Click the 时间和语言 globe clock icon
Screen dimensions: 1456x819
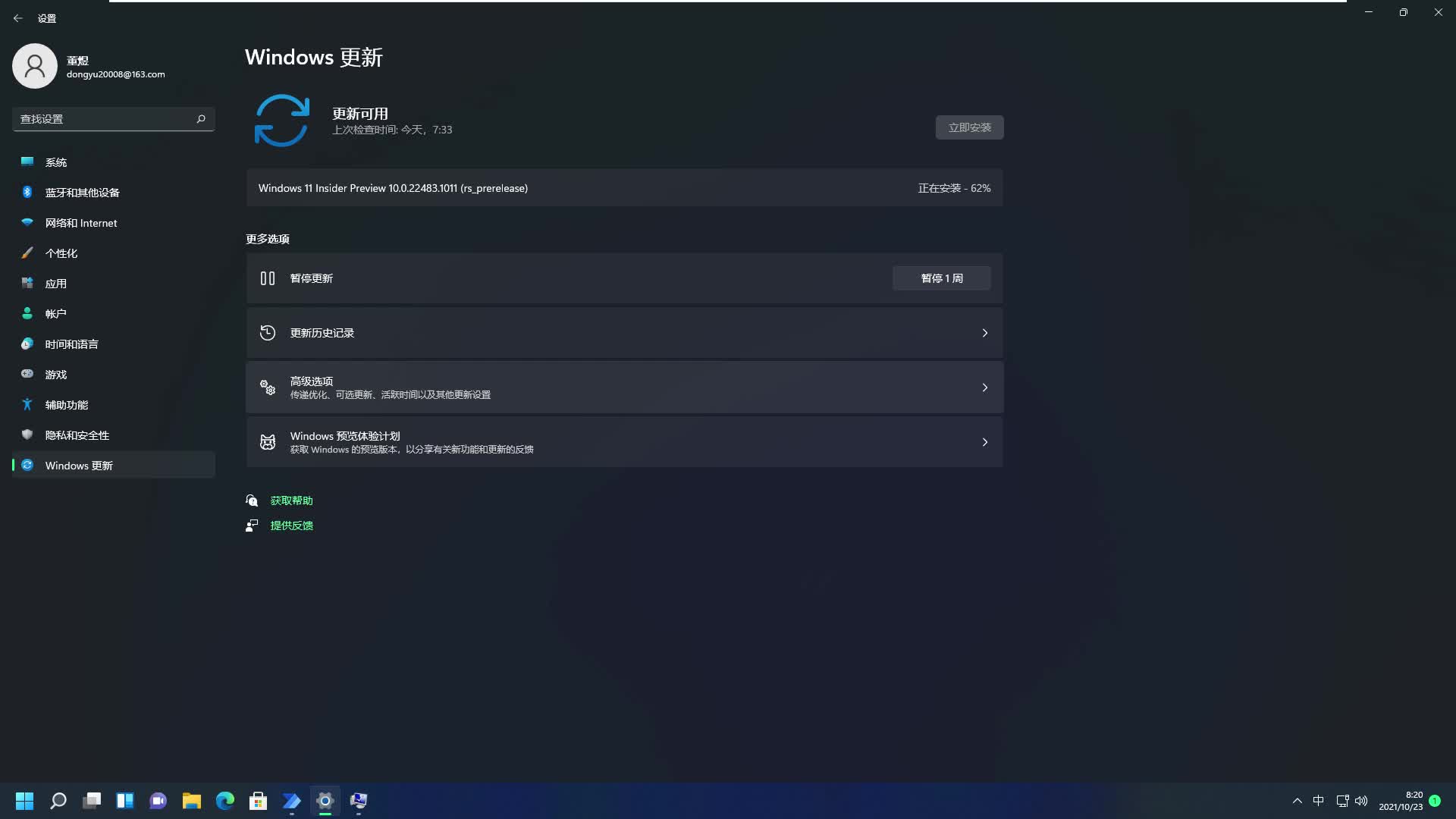coord(27,344)
